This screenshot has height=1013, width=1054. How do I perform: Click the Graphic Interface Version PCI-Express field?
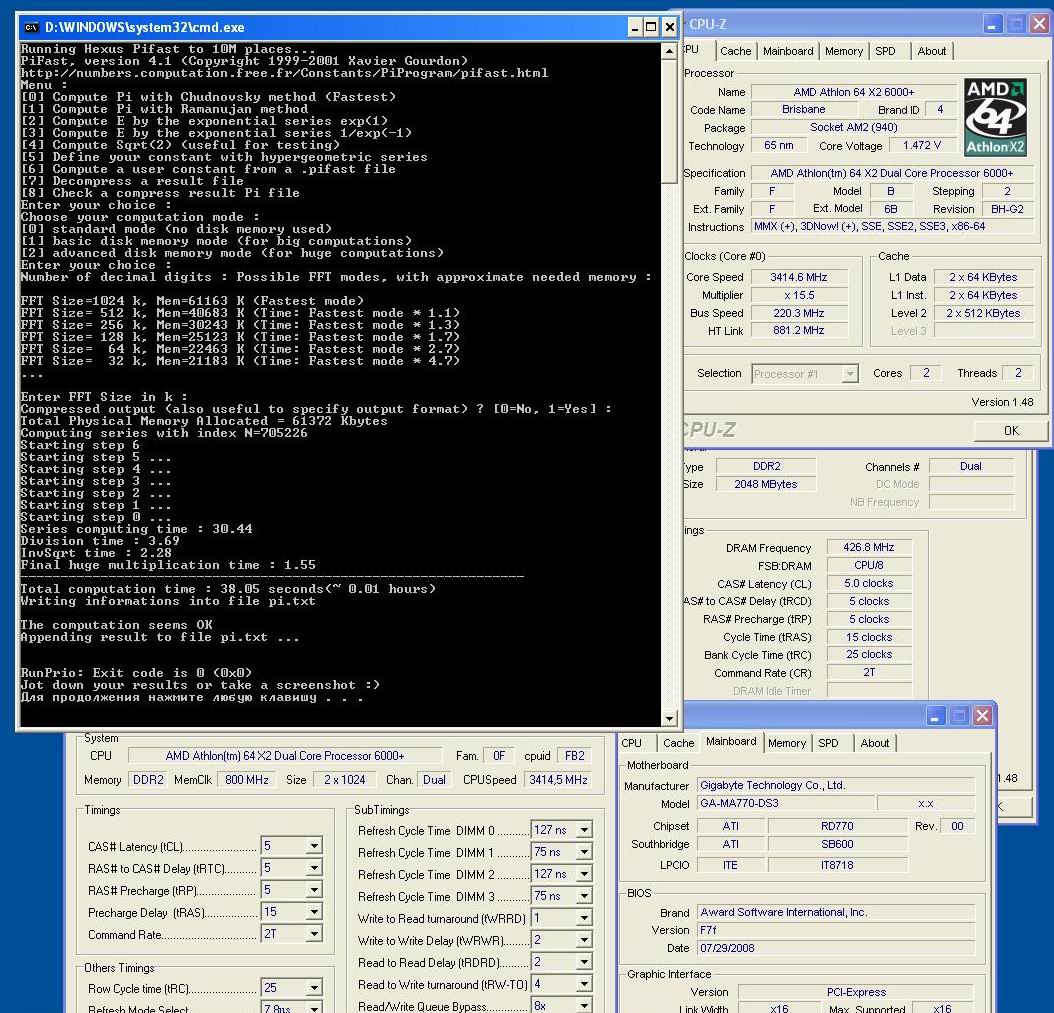(x=856, y=992)
